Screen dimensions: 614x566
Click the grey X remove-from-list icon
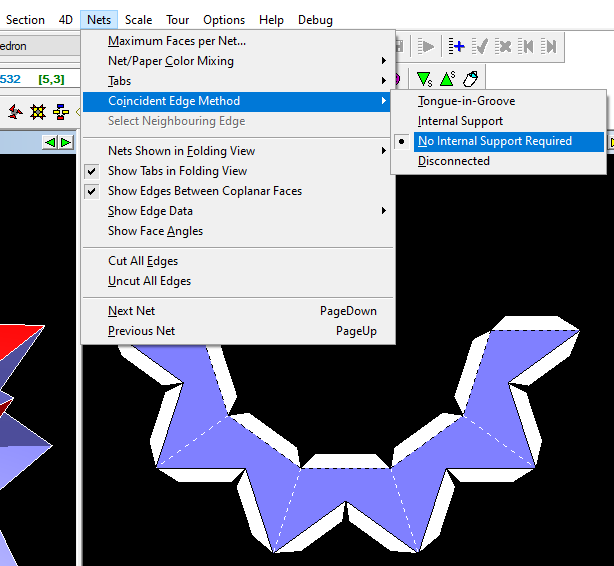click(503, 47)
